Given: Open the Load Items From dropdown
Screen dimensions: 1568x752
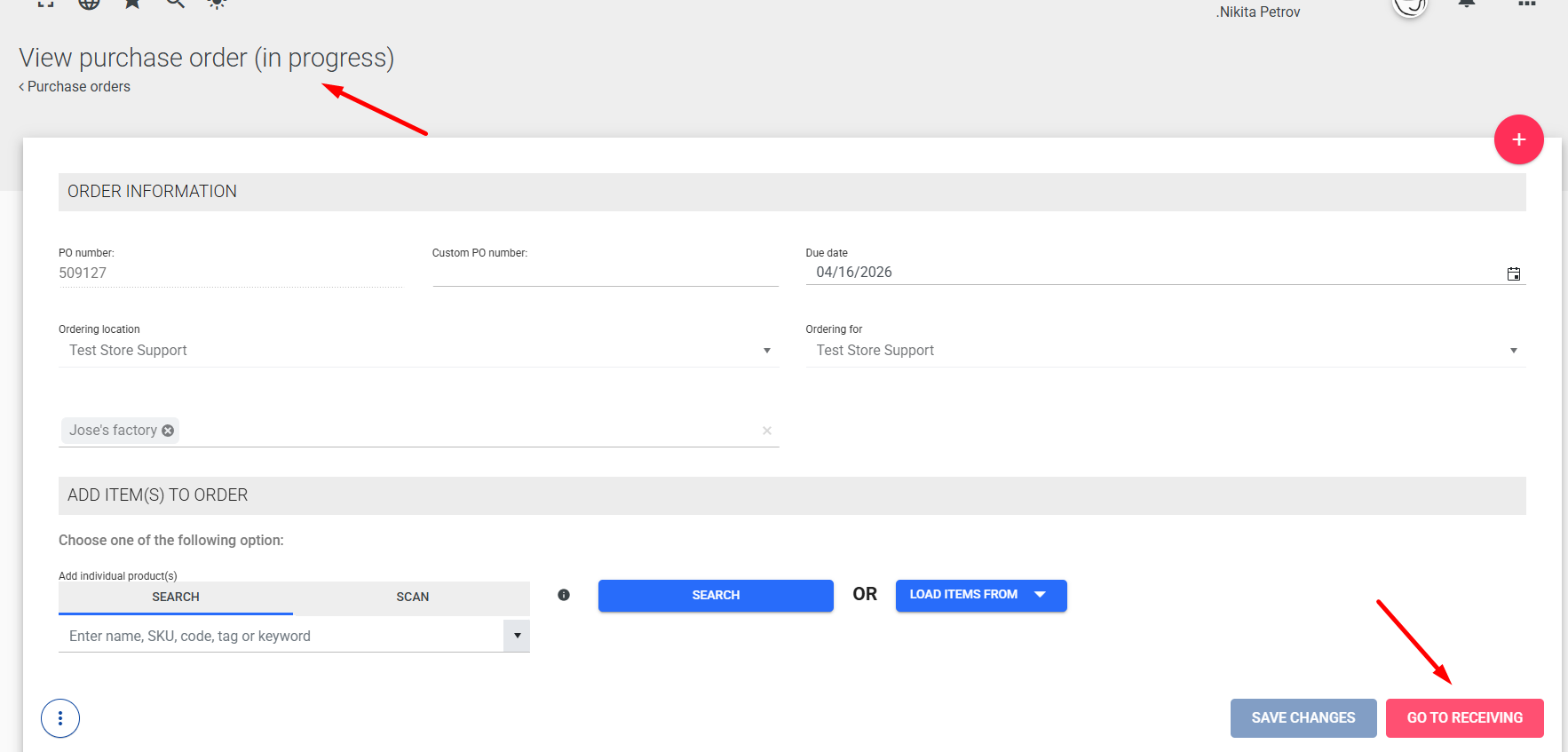Looking at the screenshot, I should coord(980,595).
